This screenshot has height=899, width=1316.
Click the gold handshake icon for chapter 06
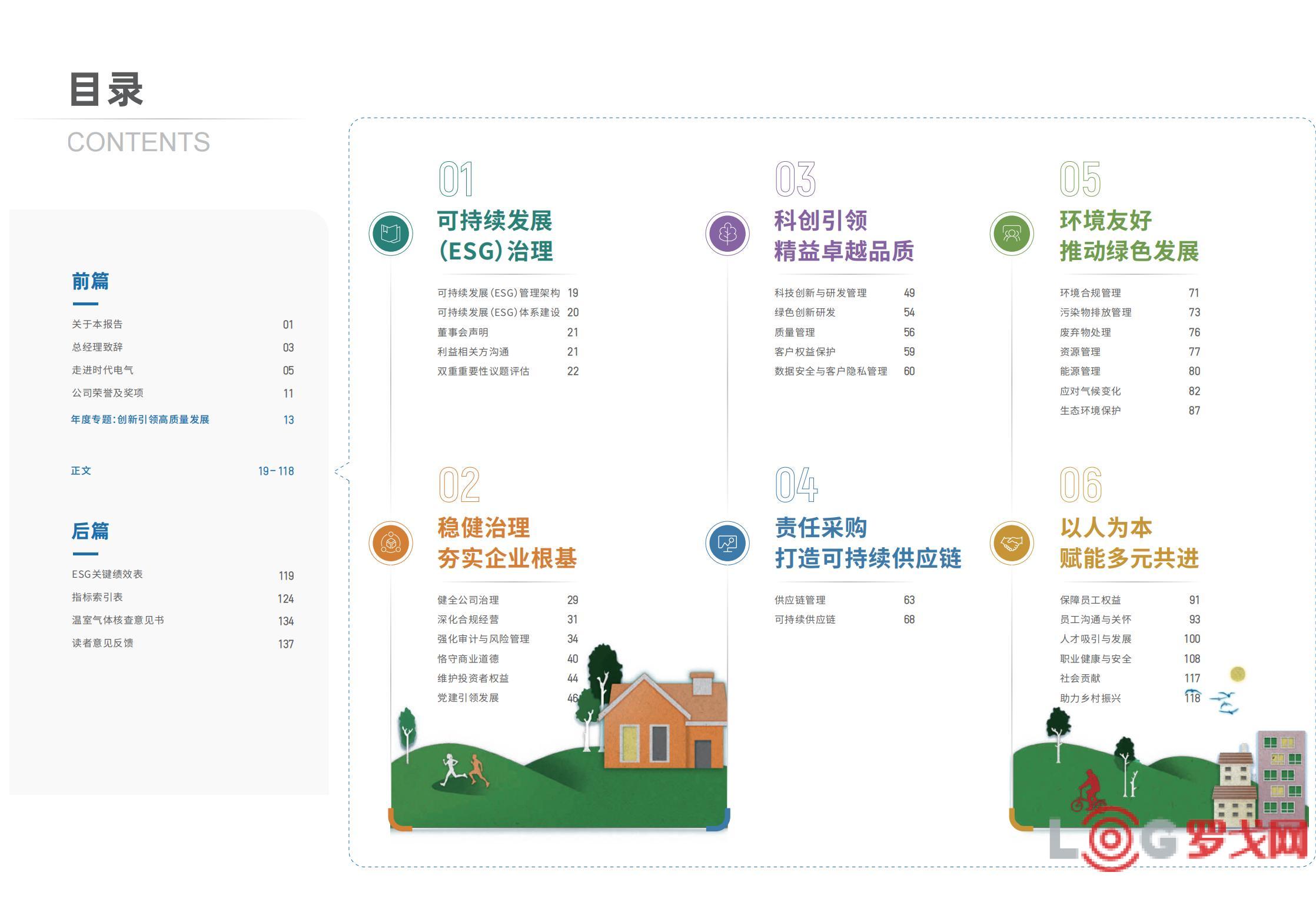click(x=1012, y=542)
